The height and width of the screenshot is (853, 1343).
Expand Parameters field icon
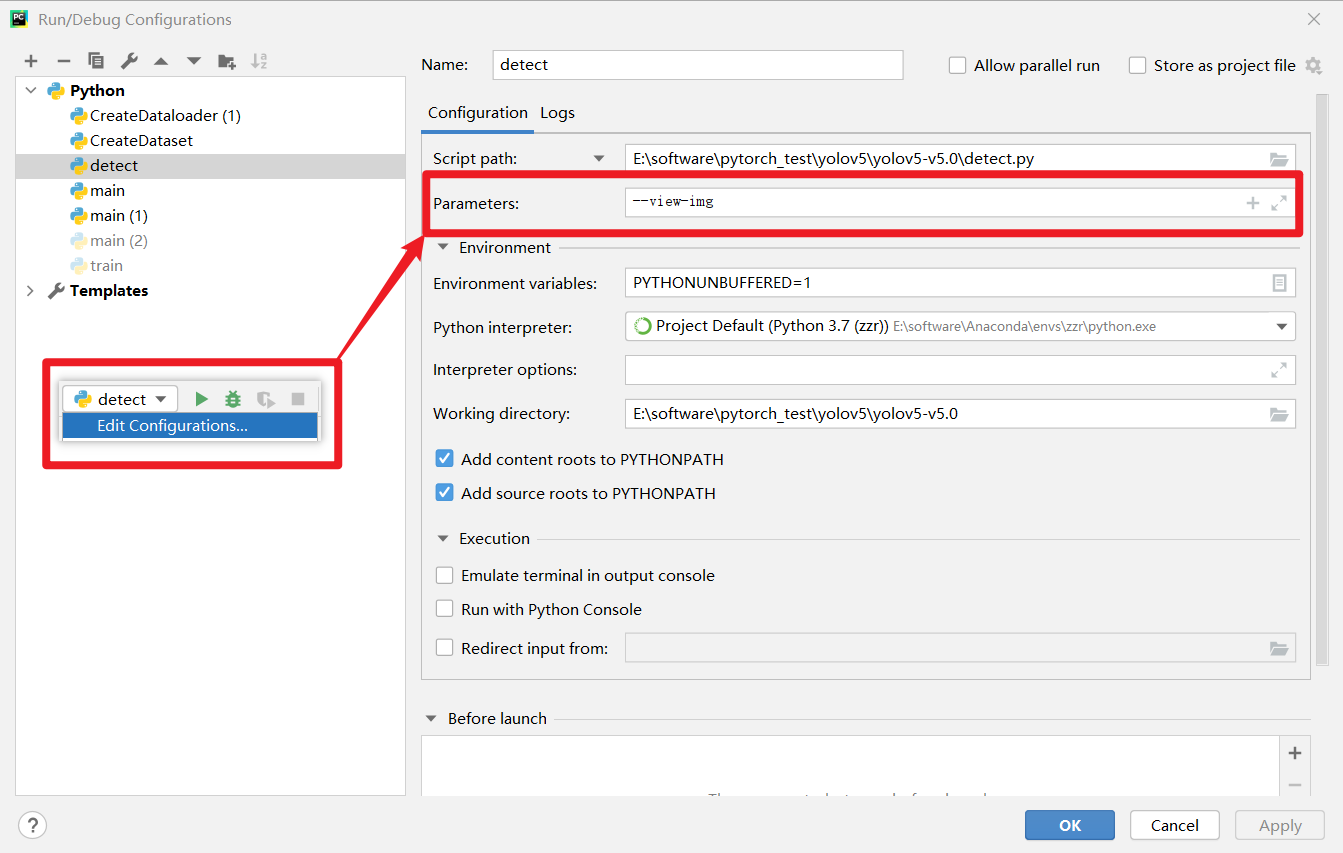(1279, 203)
